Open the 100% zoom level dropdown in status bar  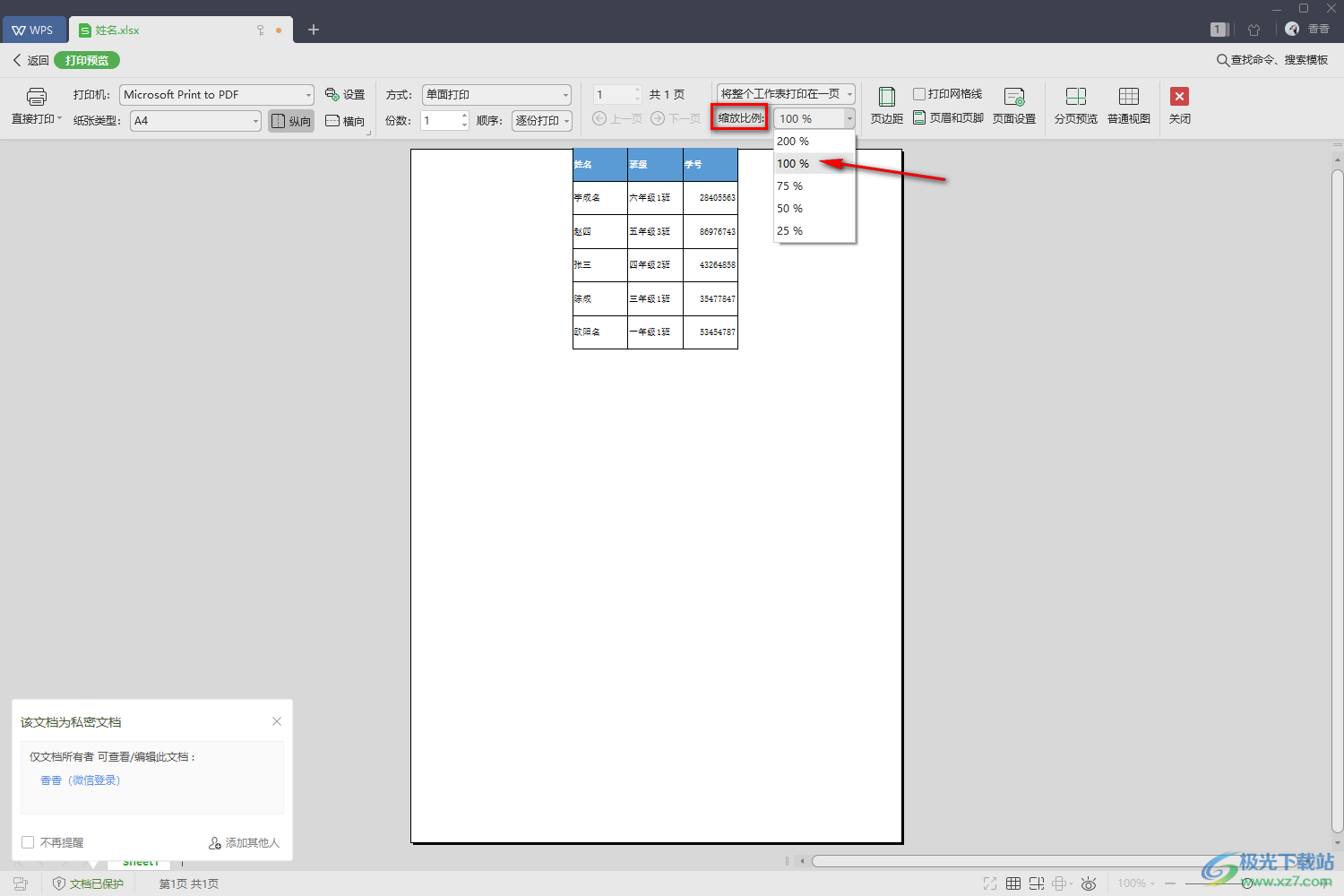tap(1135, 883)
